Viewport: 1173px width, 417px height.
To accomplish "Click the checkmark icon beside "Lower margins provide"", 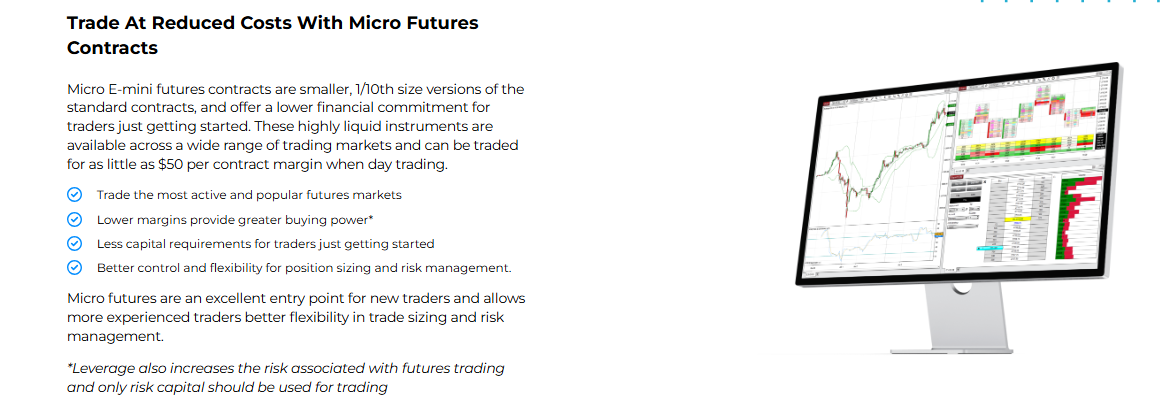I will pos(74,219).
